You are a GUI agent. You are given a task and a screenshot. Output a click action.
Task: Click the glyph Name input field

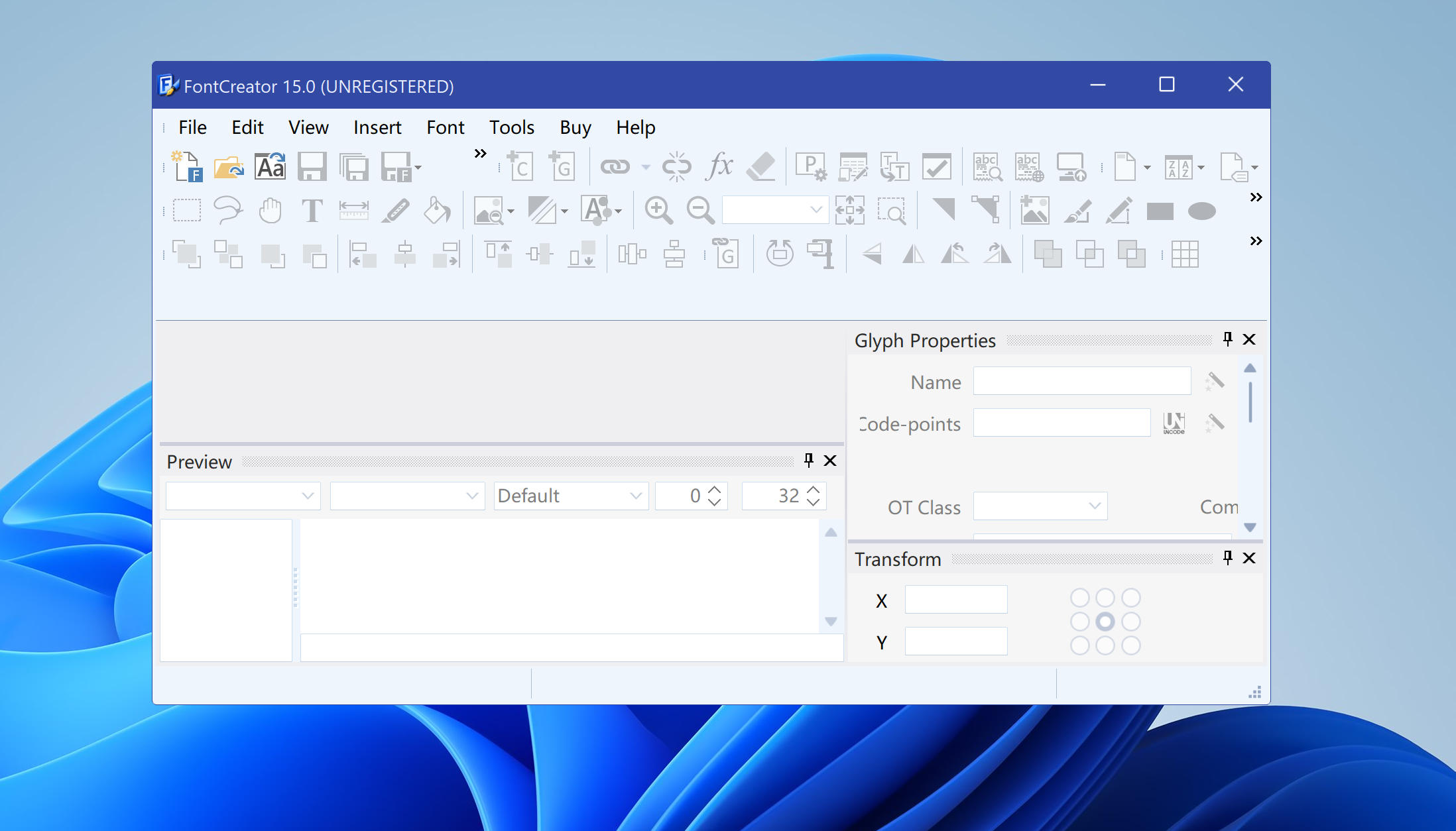pyautogui.click(x=1082, y=381)
